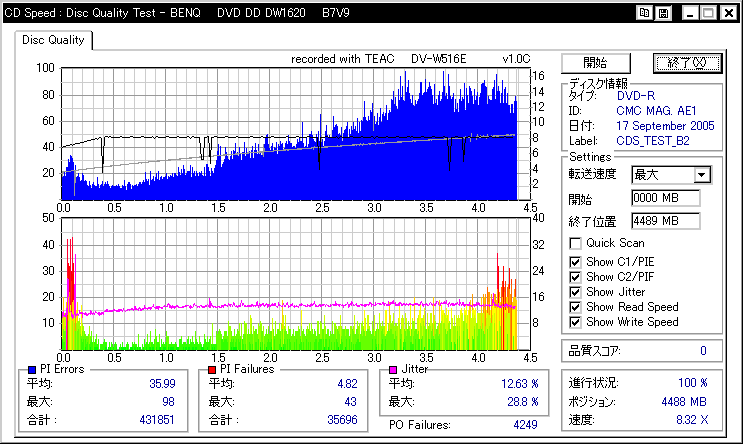
Task: Click PI Errors maximum value 98
Action: [168, 402]
